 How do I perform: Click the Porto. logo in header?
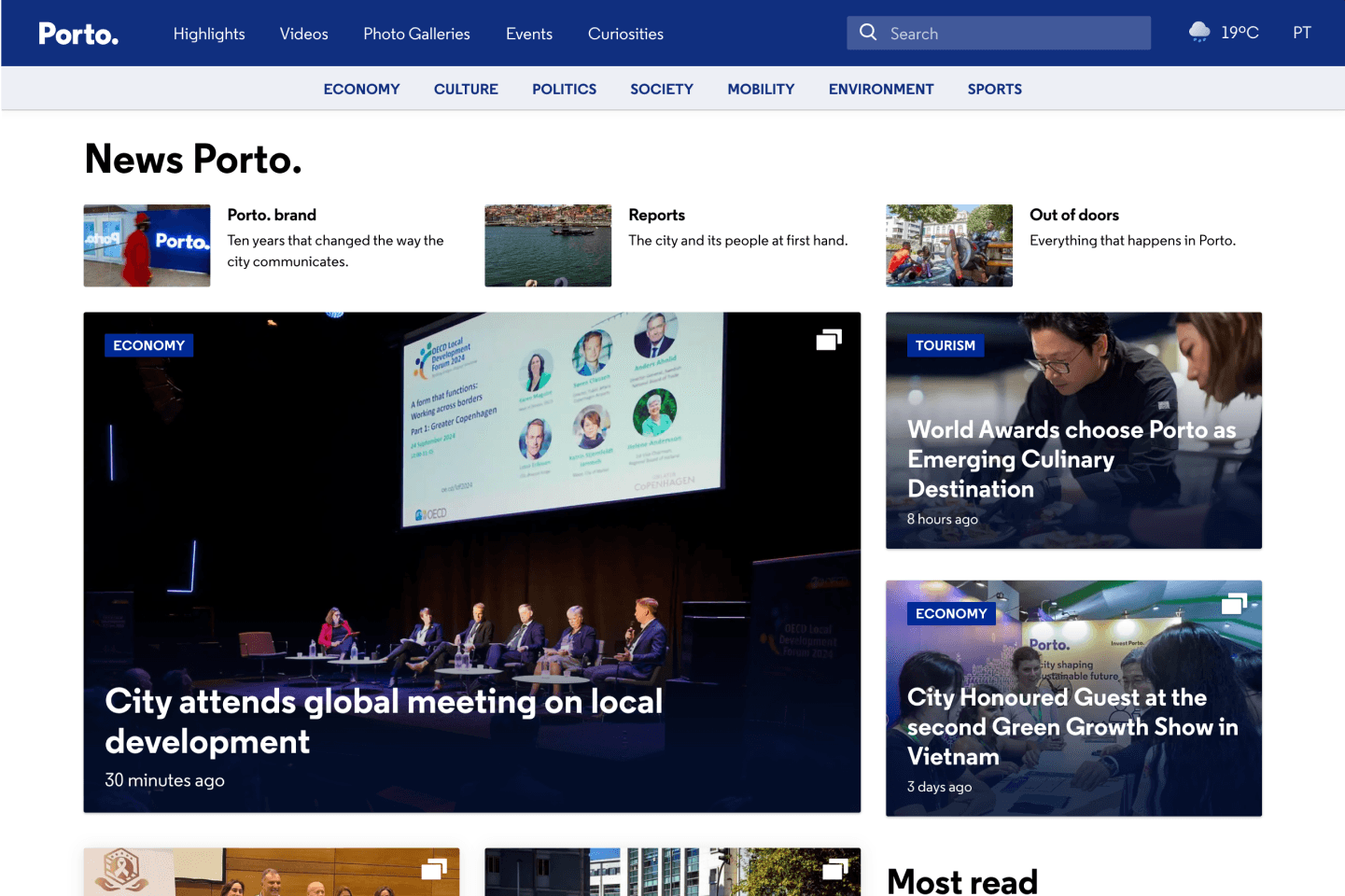(x=78, y=35)
